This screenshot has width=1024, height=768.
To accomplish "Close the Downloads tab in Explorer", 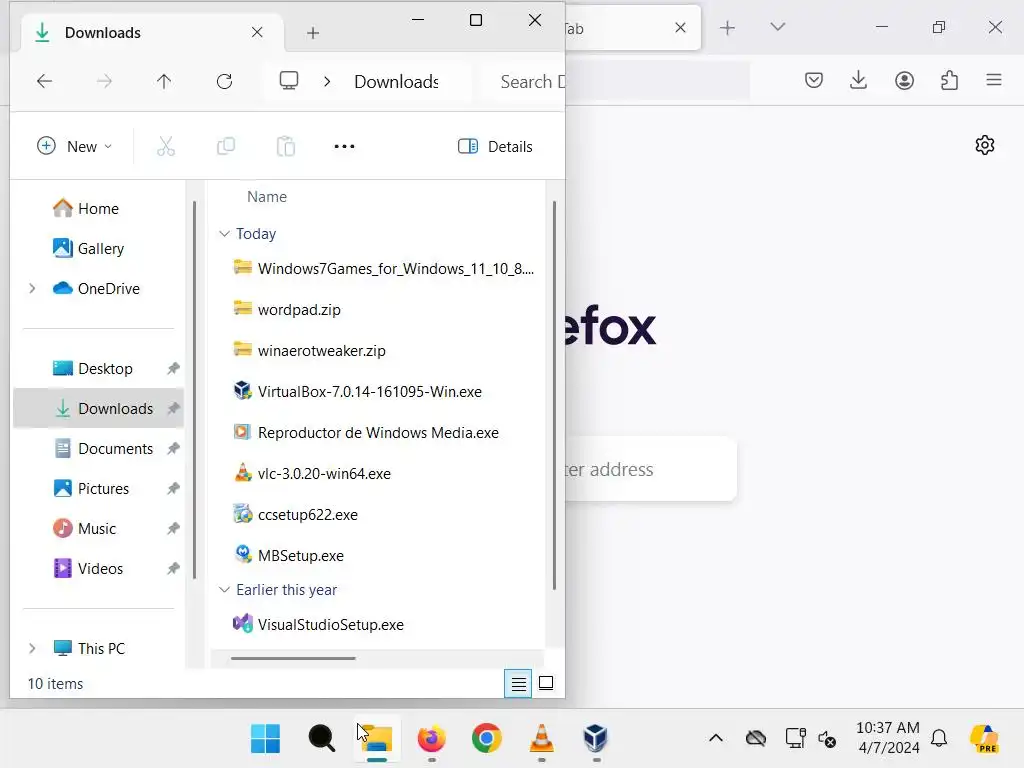I will coord(257,32).
